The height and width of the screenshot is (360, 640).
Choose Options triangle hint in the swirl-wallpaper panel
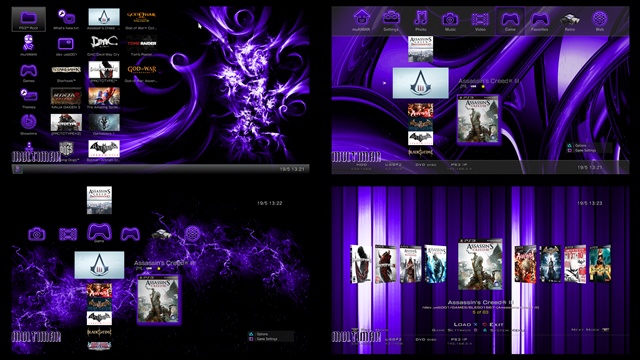pos(578,145)
